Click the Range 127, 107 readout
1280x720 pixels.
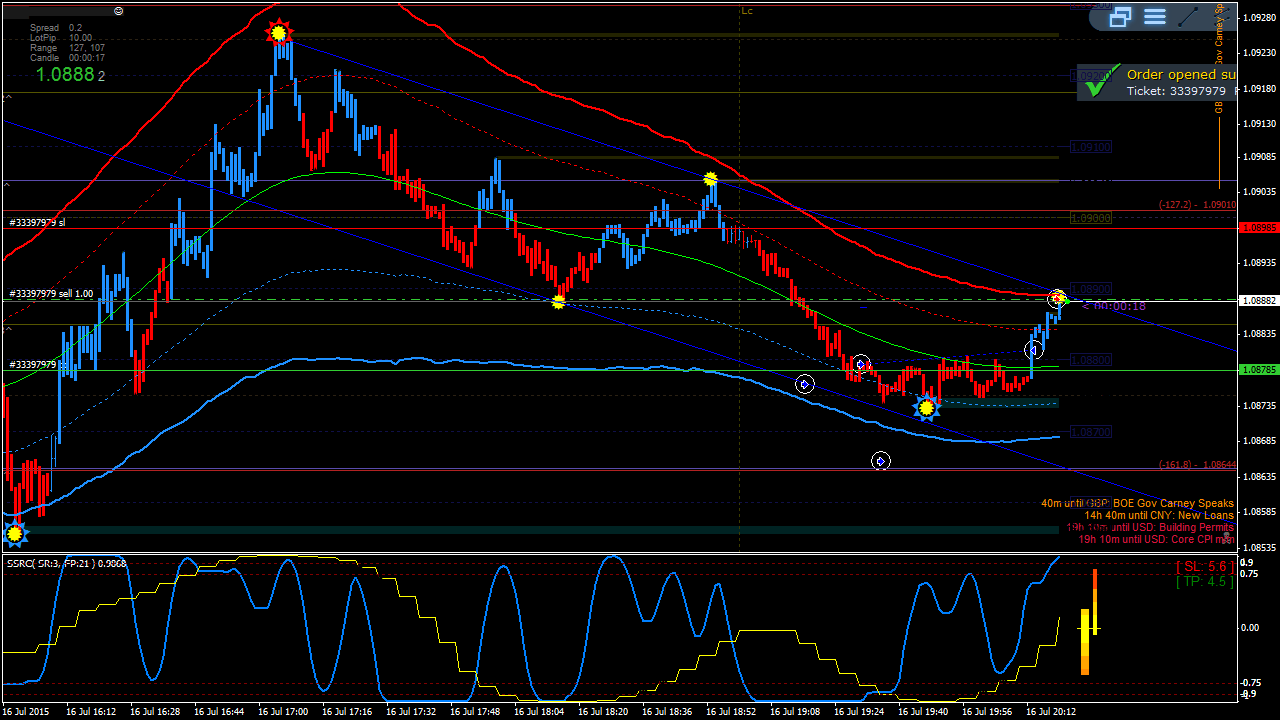(x=67, y=48)
